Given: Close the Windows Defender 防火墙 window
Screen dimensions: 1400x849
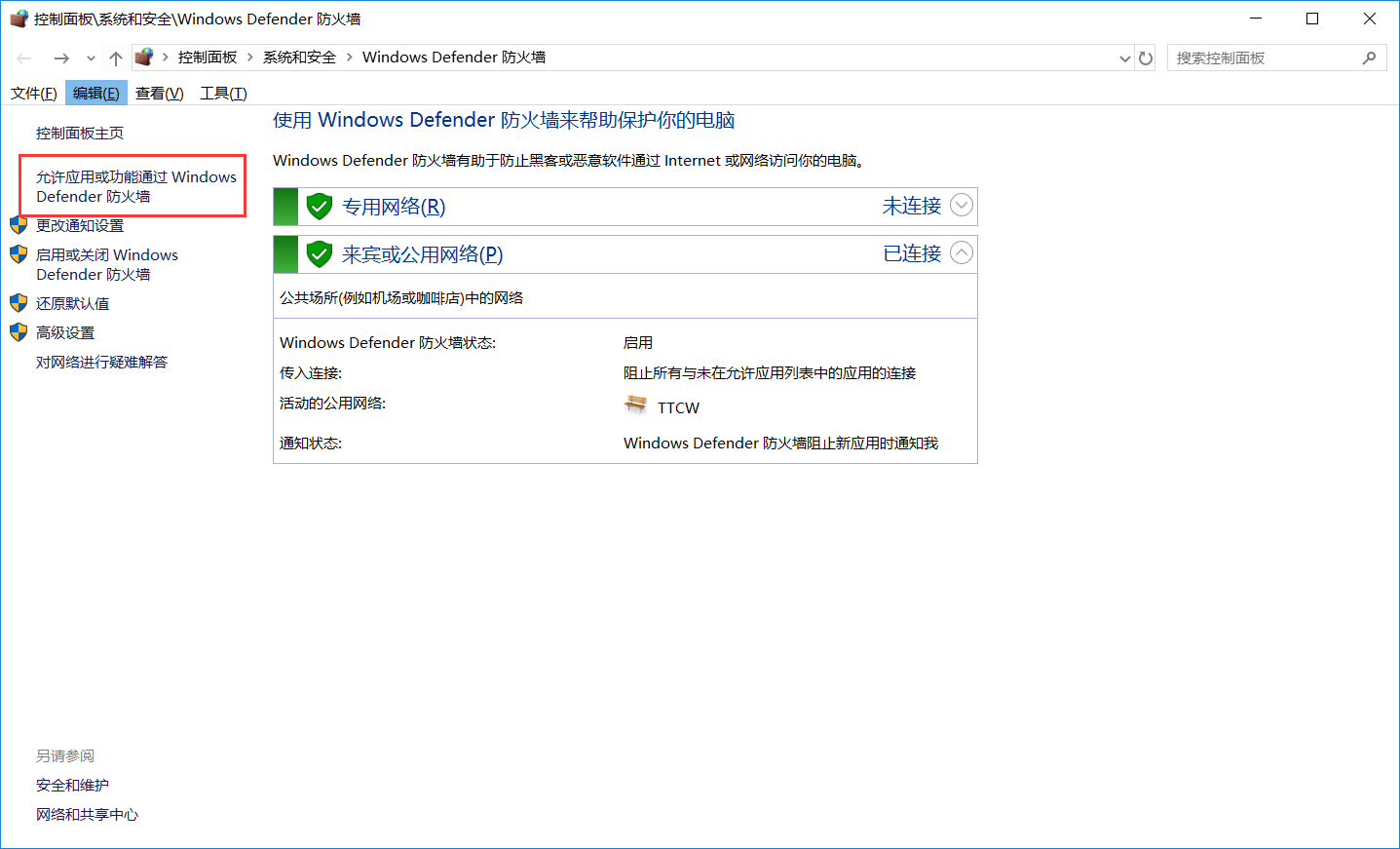Looking at the screenshot, I should pyautogui.click(x=1369, y=19).
